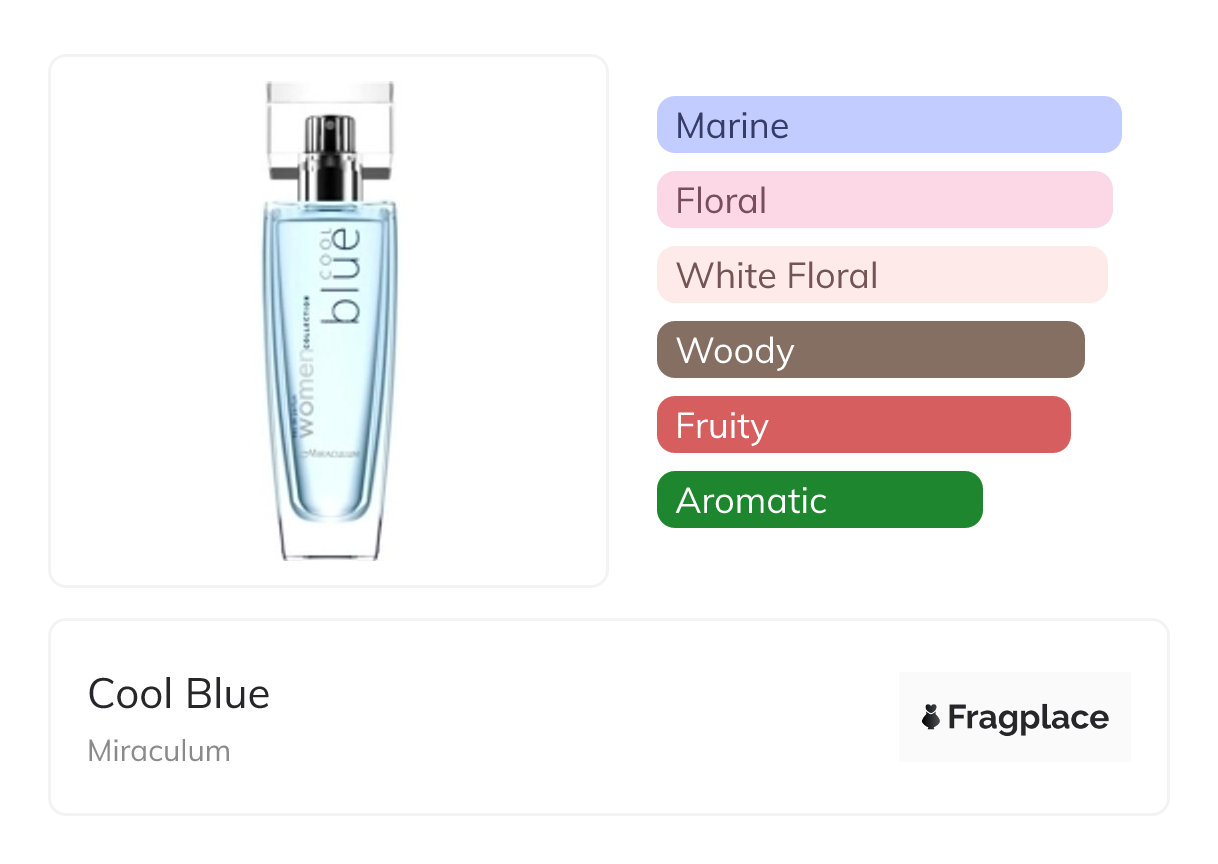Choose the White Floral accord bar

(x=881, y=275)
